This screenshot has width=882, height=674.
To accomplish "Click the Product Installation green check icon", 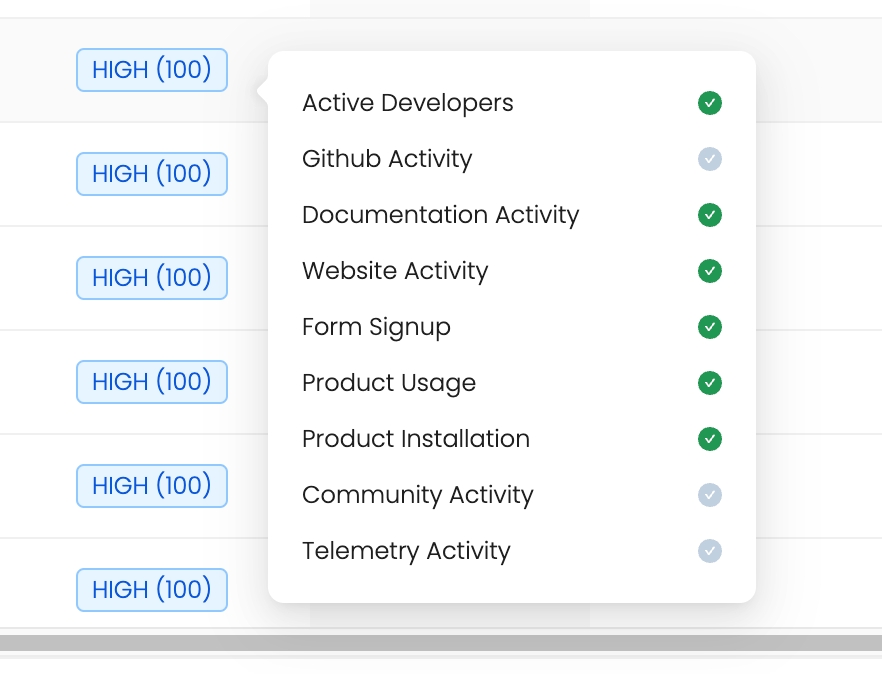I will 709,439.
